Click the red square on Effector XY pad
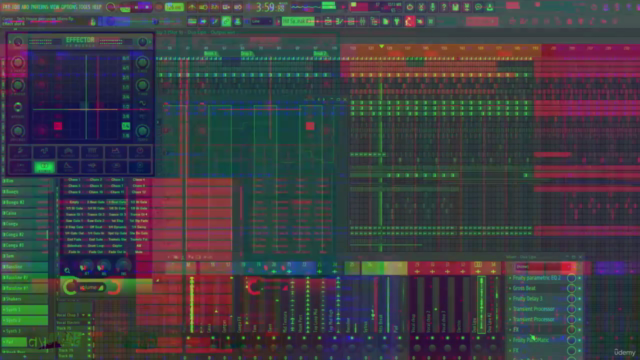Image resolution: width=640 pixels, height=360 pixels. pos(58,126)
